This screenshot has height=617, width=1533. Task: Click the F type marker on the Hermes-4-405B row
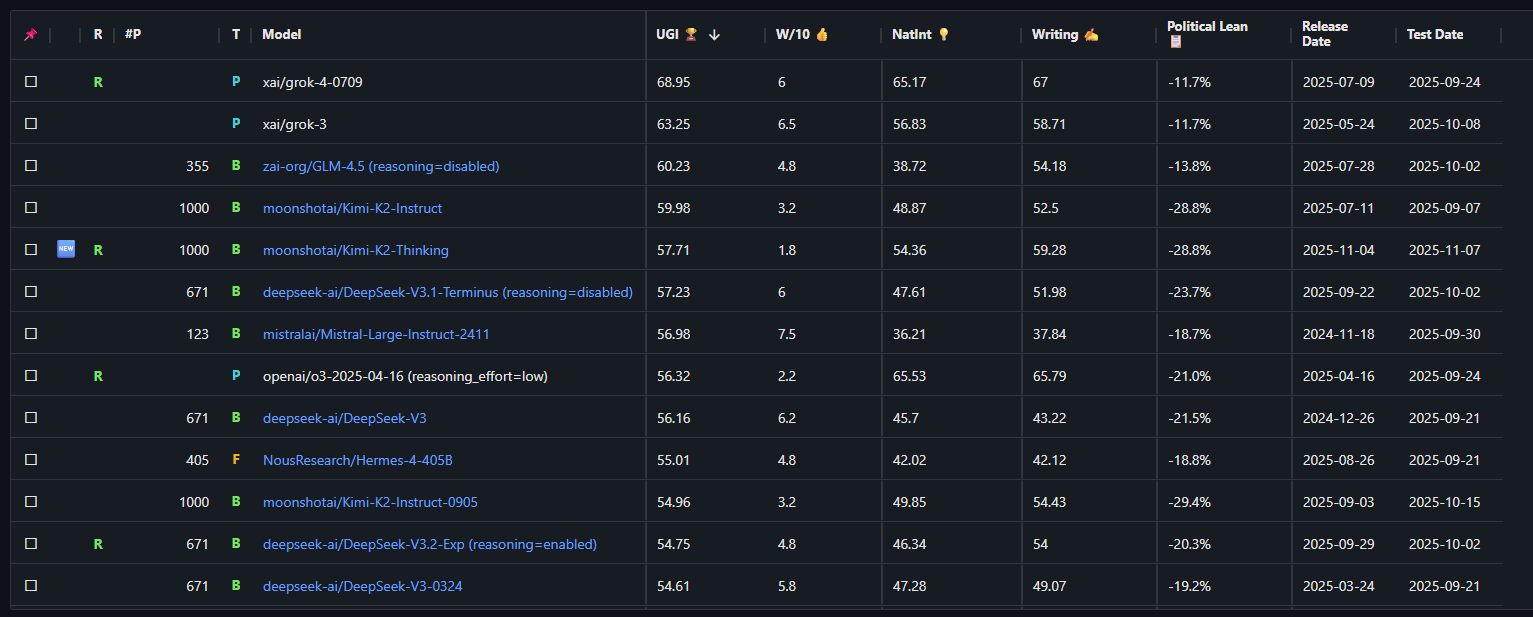(236, 461)
